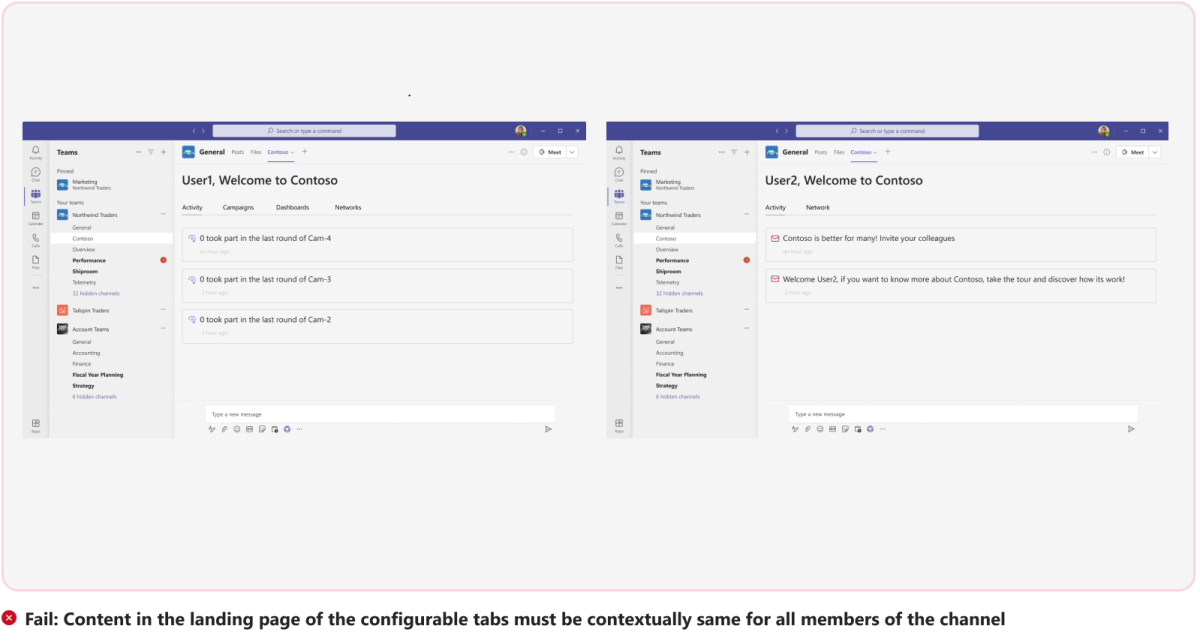Select the Posts tab in General channel
The height and width of the screenshot is (644, 1200).
[237, 152]
